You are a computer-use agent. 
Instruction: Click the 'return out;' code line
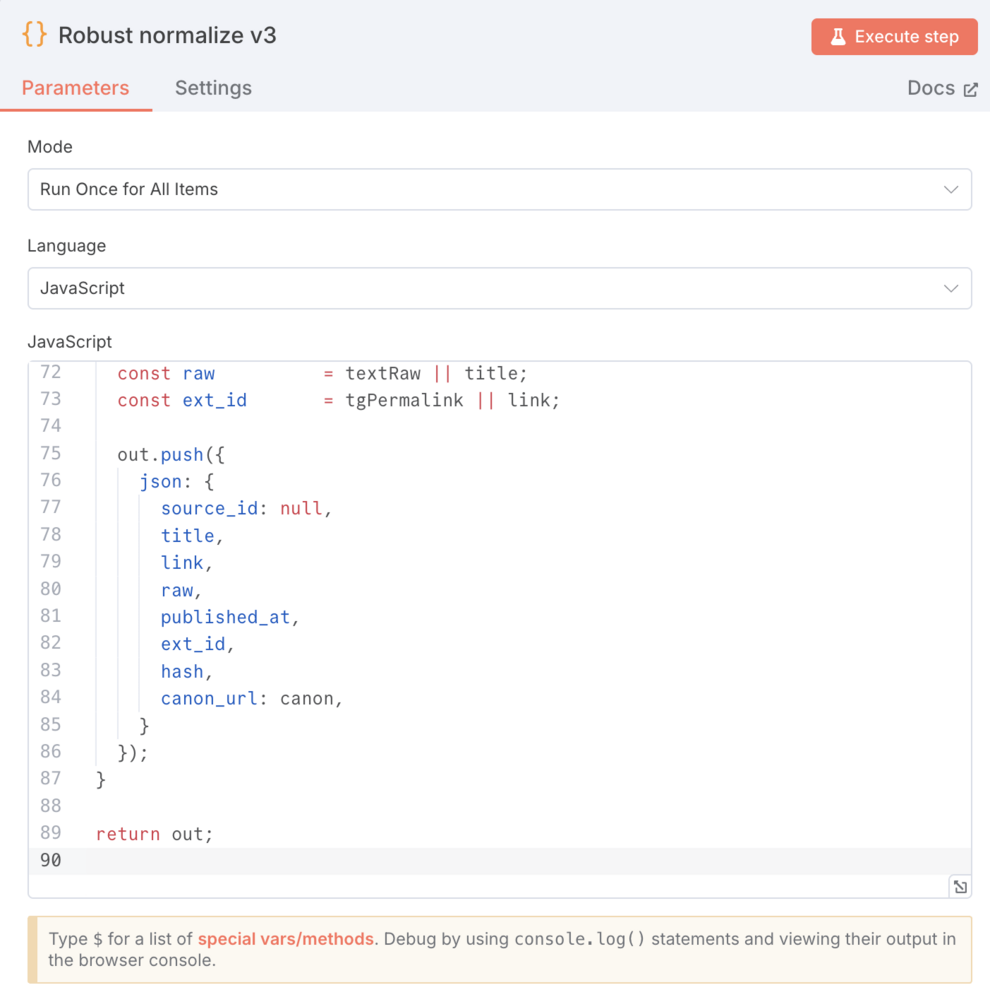point(155,833)
